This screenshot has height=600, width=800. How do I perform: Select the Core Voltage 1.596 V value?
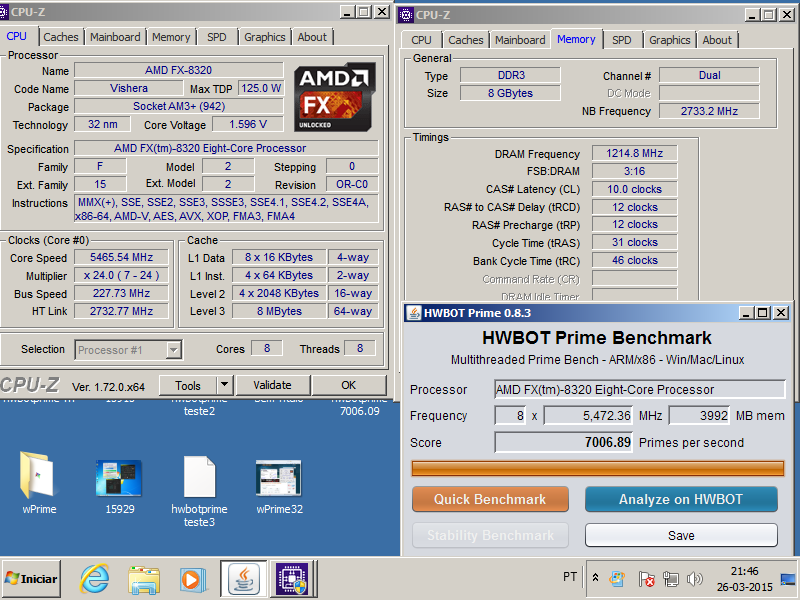pos(248,124)
